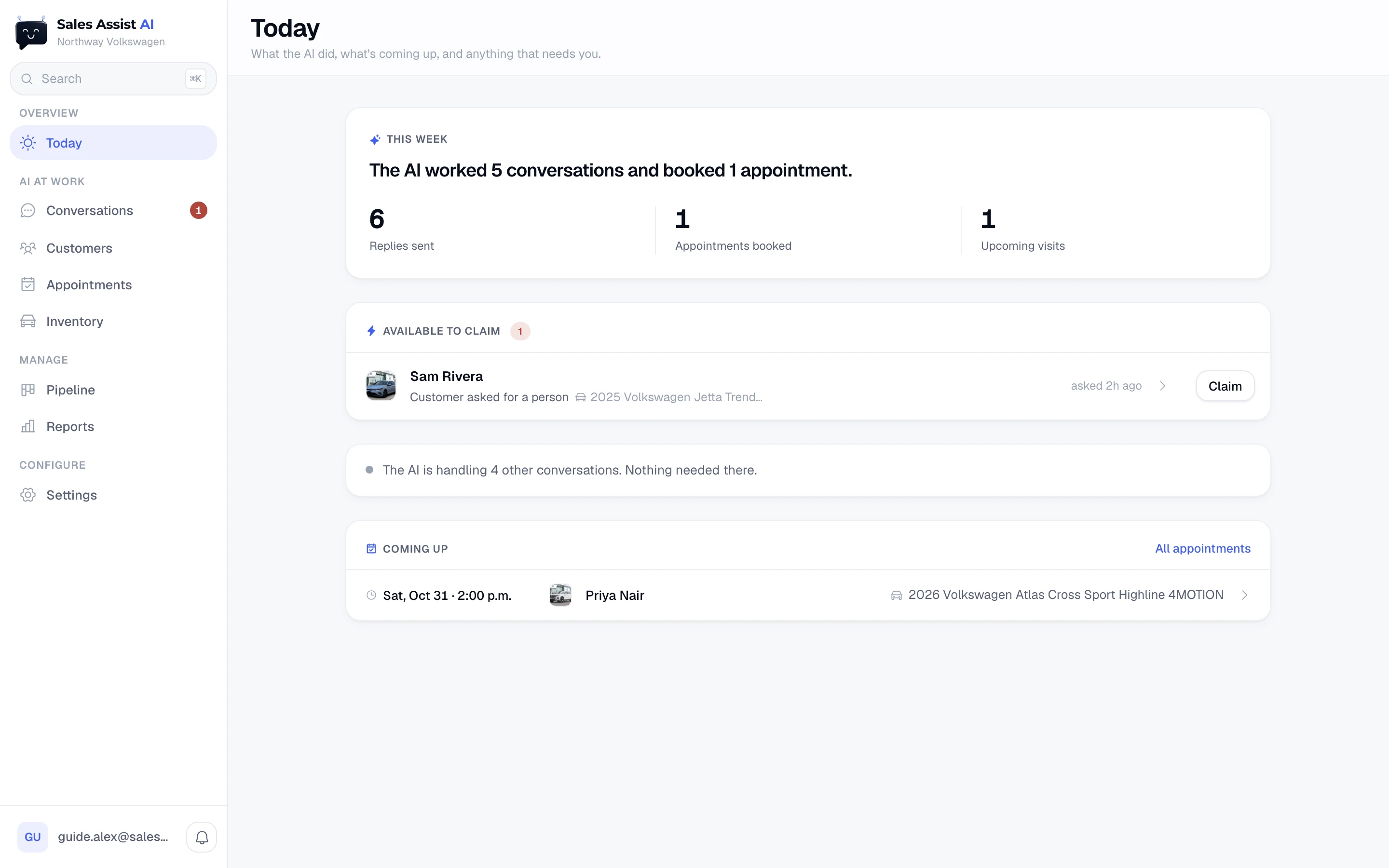The height and width of the screenshot is (868, 1389).
Task: Open Sam Rivera row with chevron arrow
Action: click(1163, 386)
